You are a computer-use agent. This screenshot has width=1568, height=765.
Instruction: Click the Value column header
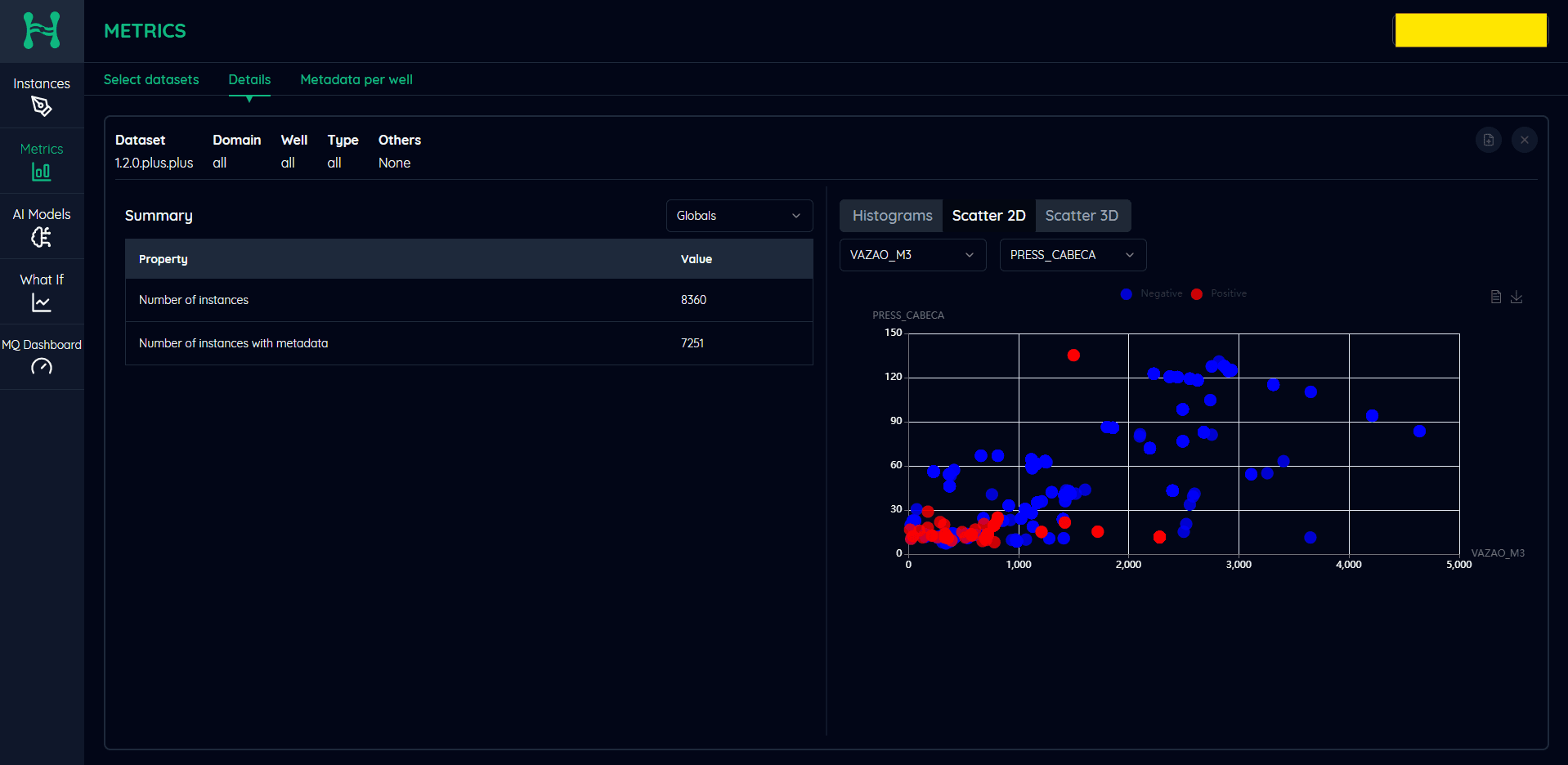697,259
